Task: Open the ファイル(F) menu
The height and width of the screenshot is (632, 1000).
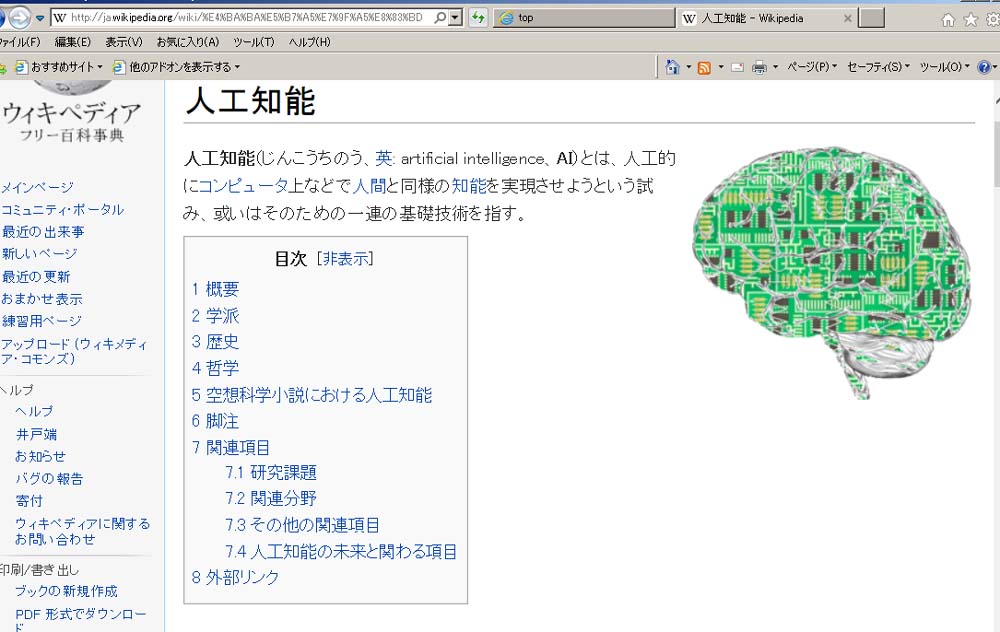Action: click(x=19, y=42)
